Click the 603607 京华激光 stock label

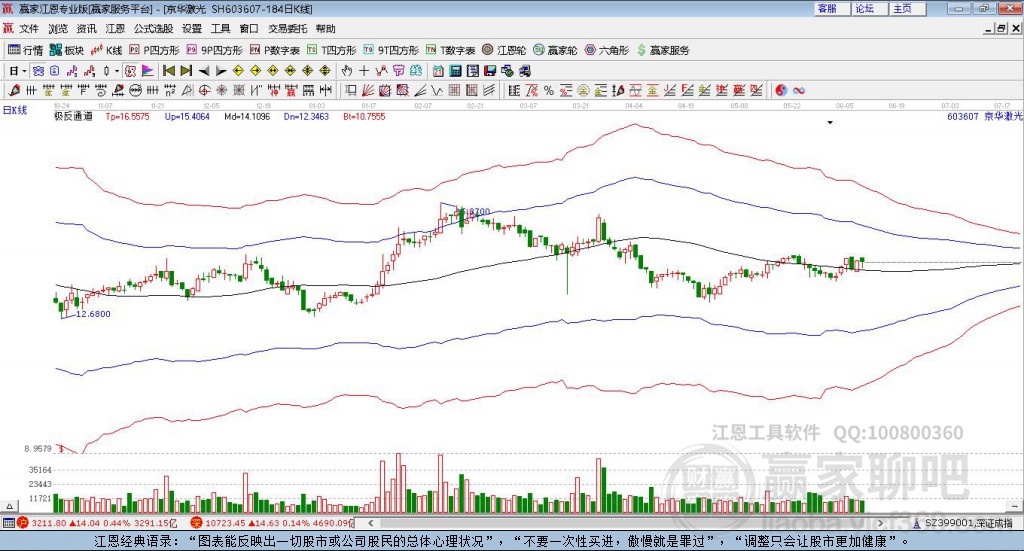984,116
